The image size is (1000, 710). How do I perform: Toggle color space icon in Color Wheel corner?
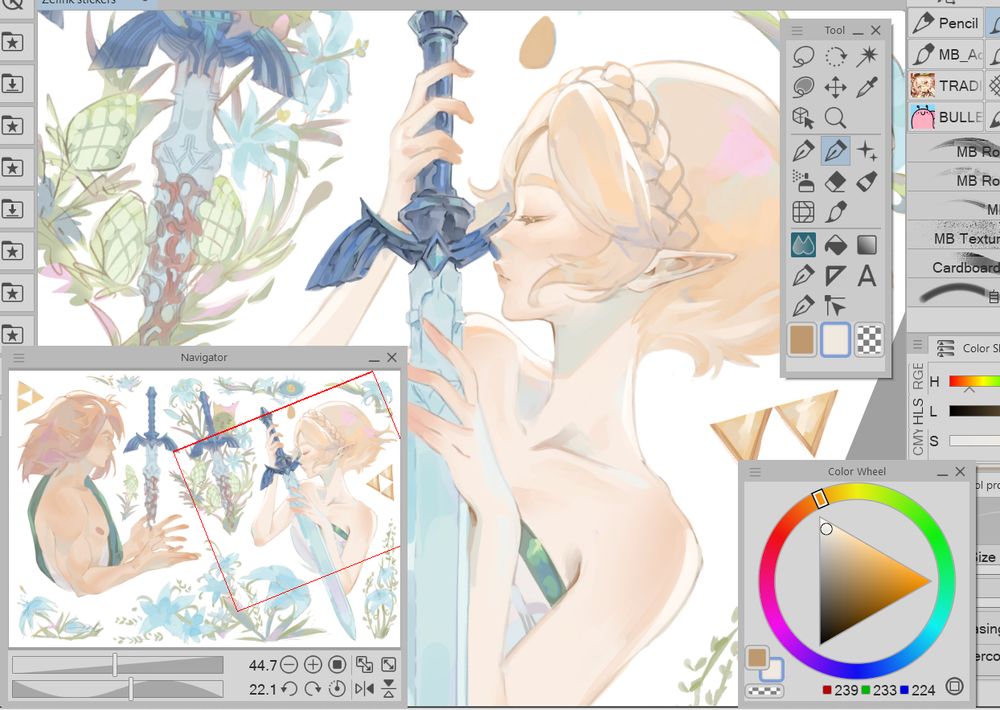(954, 686)
